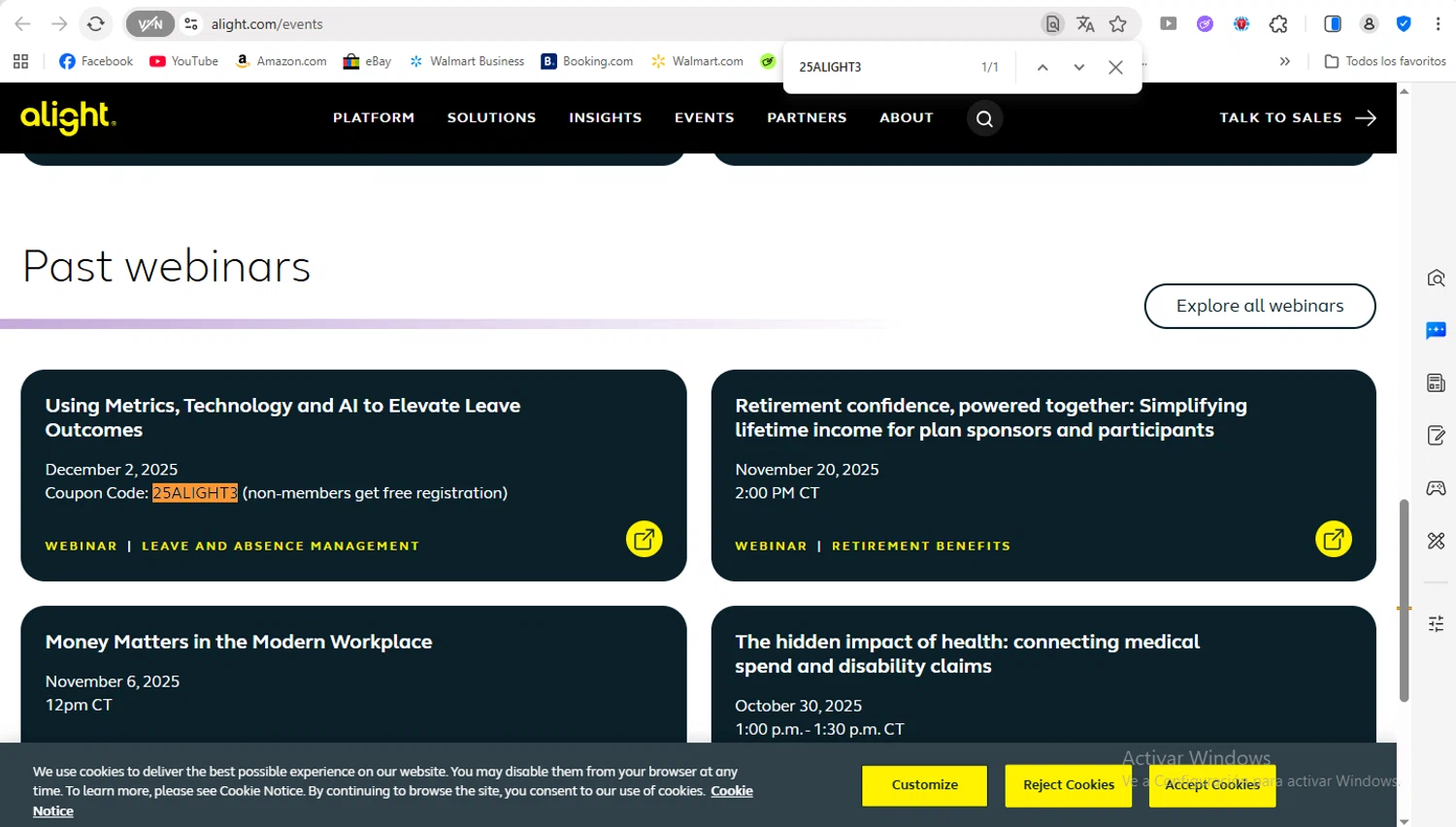This screenshot has width=1456, height=827.
Task: Open the sidebar note edit icon
Action: point(1437,435)
